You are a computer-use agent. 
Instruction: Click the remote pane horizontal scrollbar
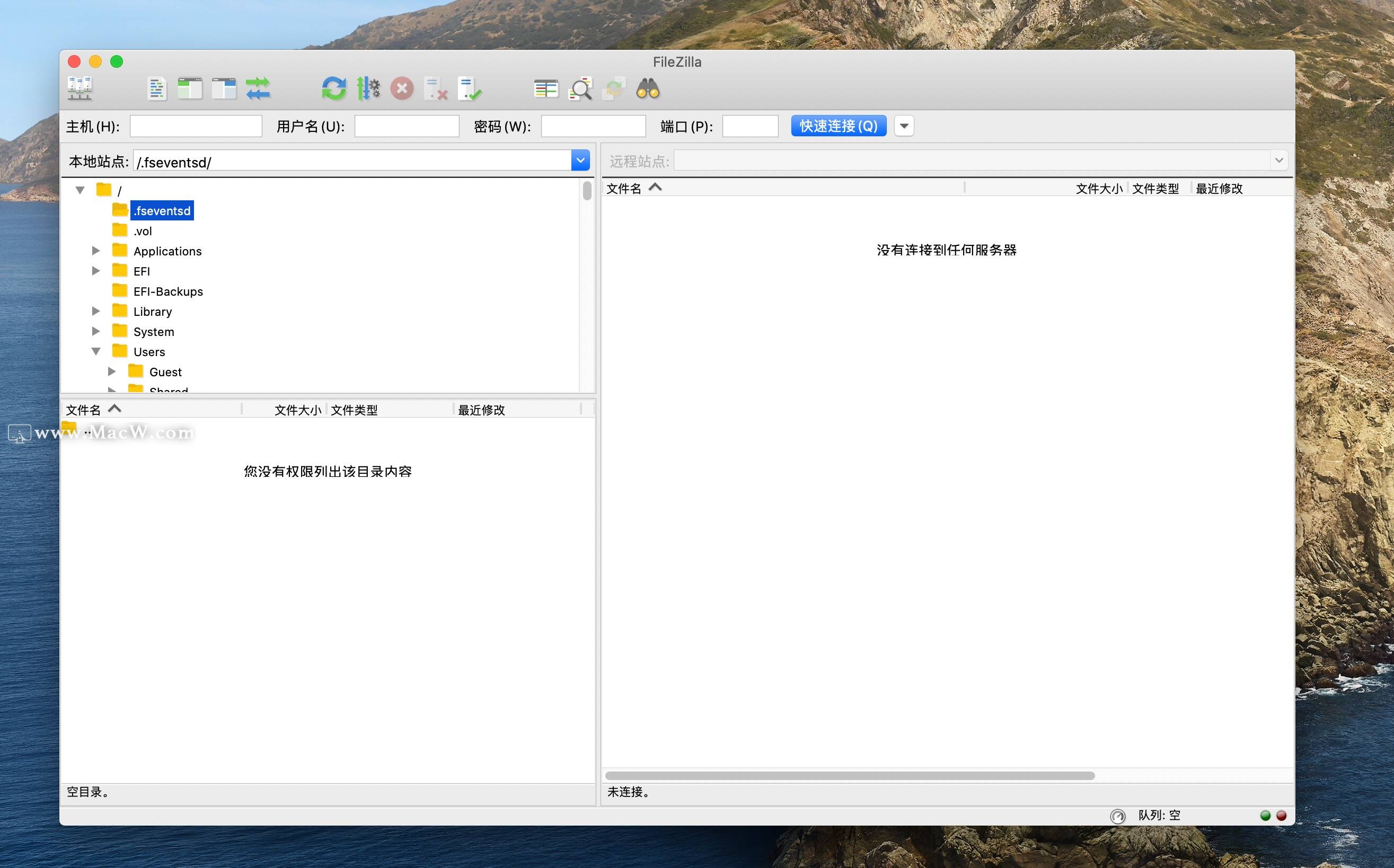pos(850,776)
